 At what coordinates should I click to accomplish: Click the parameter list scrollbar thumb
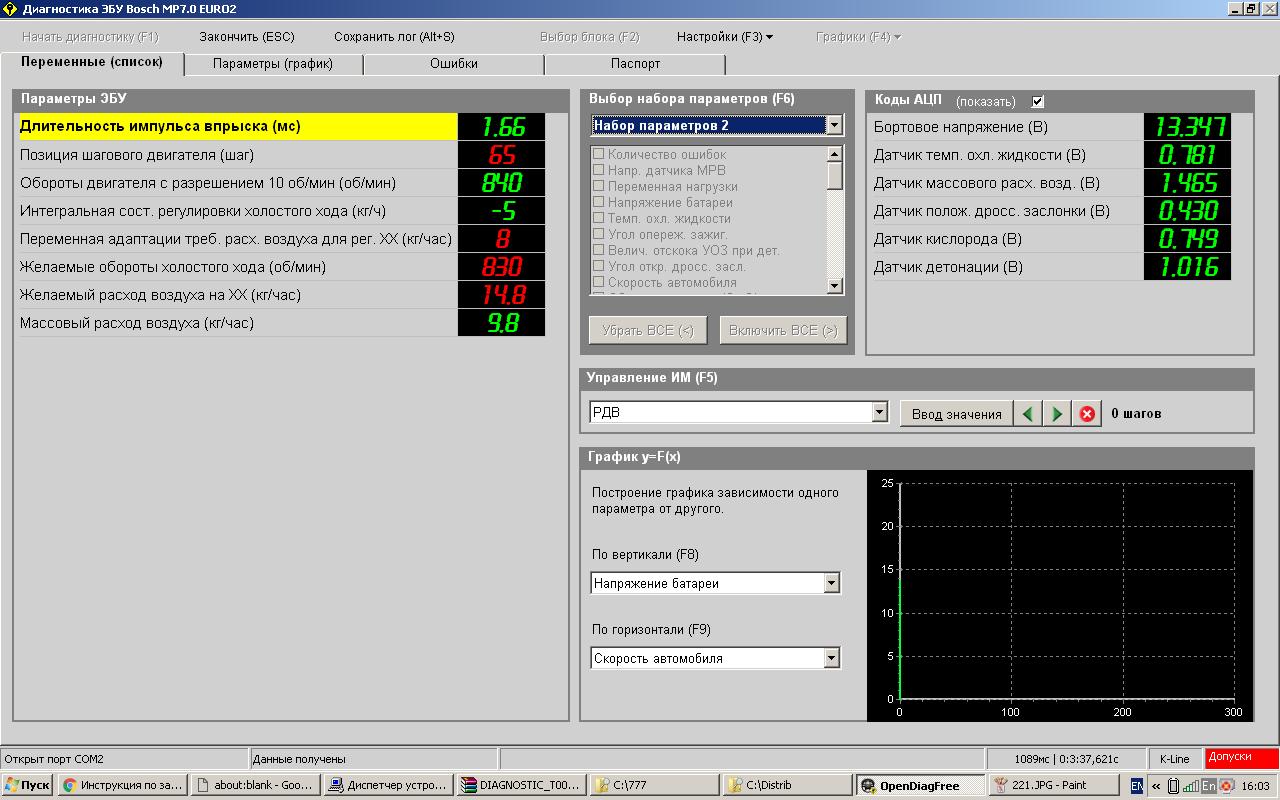tap(835, 175)
